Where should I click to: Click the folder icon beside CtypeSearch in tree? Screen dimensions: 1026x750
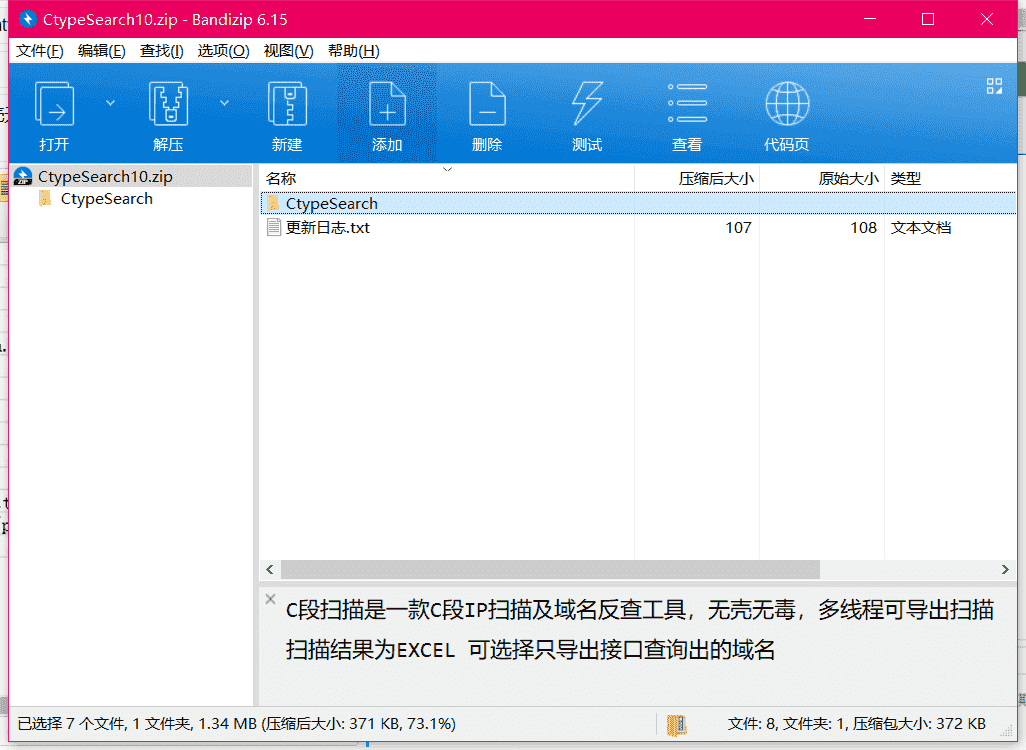(x=45, y=198)
